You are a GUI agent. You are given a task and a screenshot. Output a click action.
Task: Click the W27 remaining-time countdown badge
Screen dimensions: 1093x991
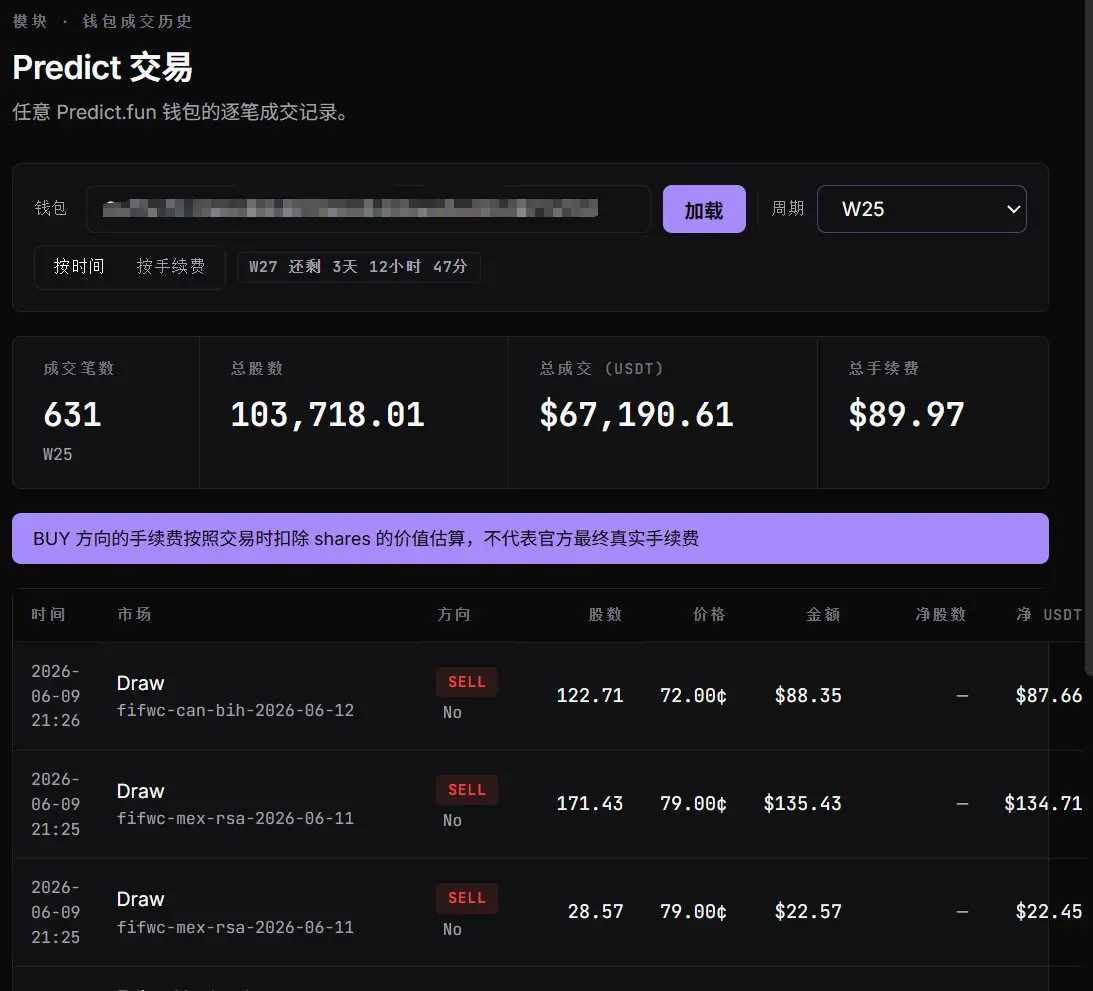coord(358,267)
